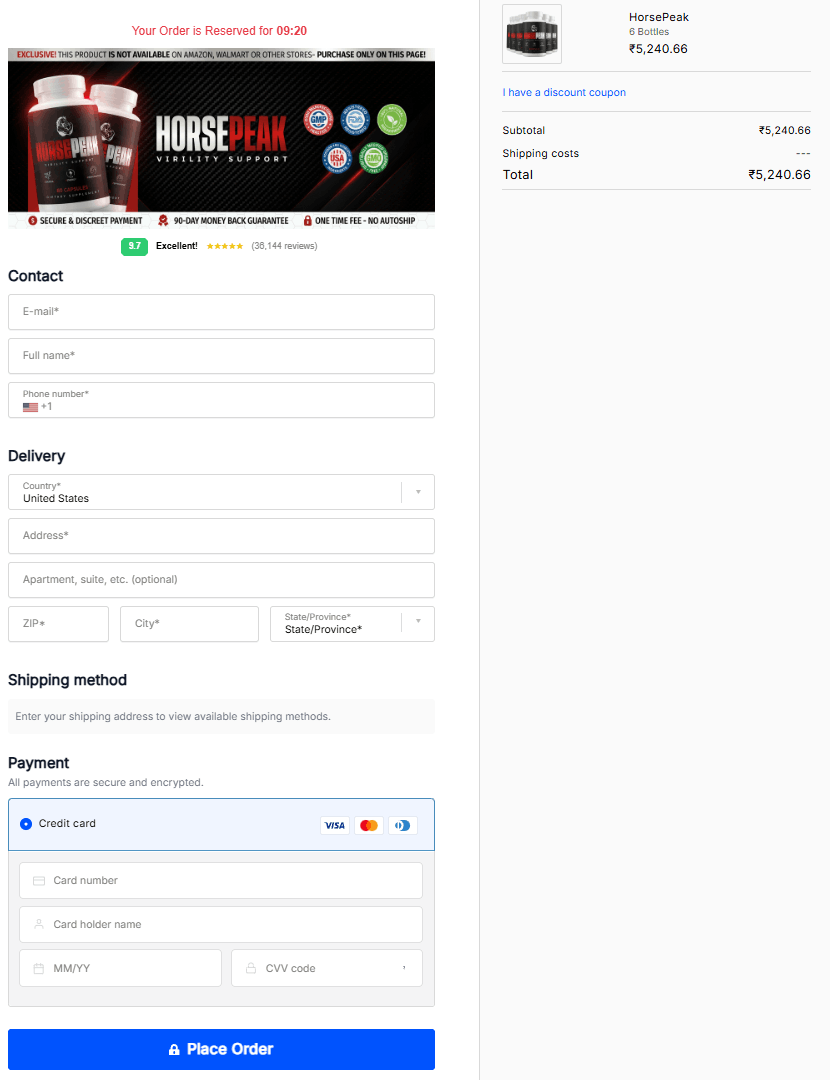
Task: Click into the Full name field
Action: coord(221,356)
